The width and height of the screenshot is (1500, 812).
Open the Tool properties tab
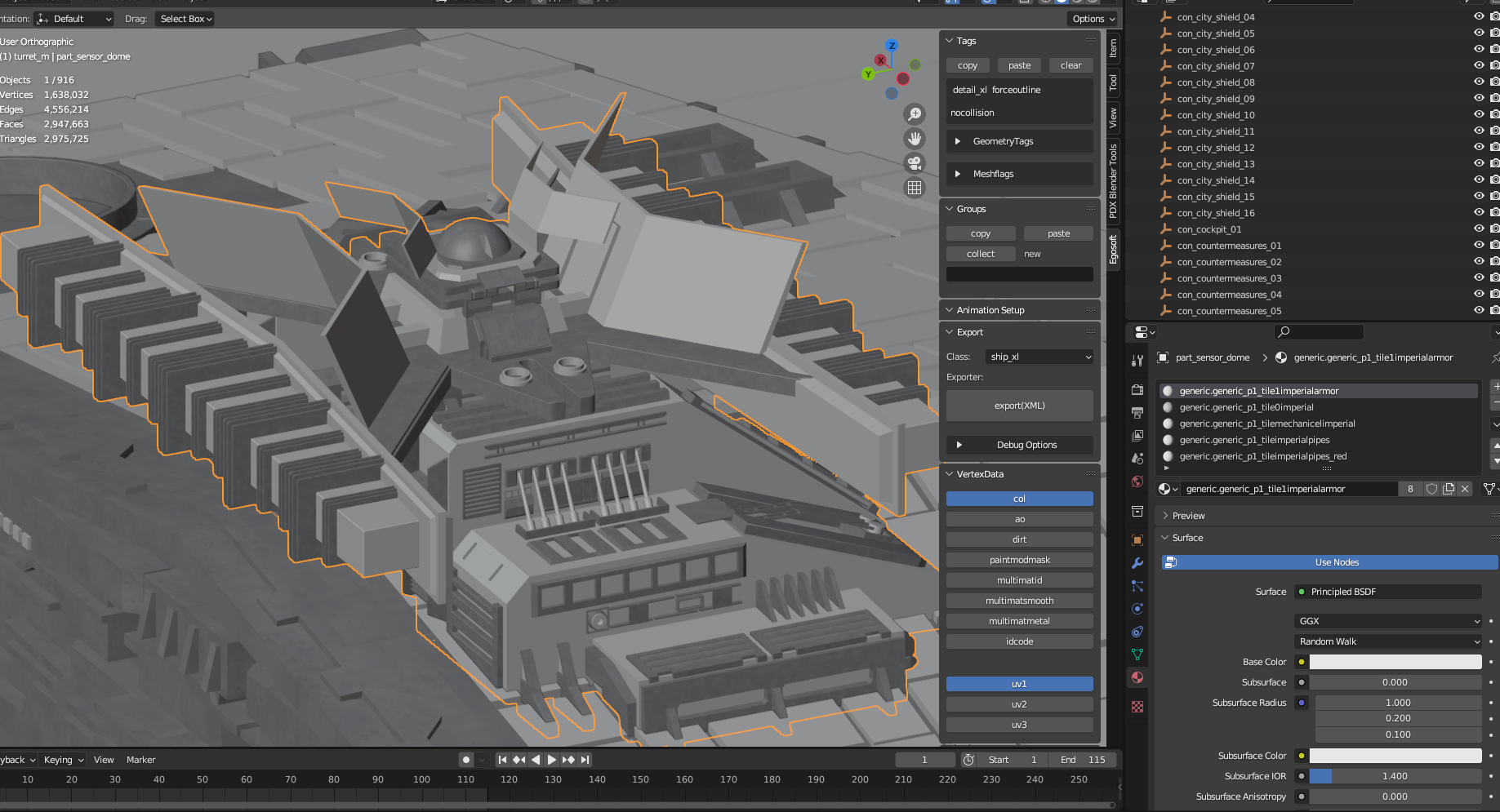[x=1137, y=360]
